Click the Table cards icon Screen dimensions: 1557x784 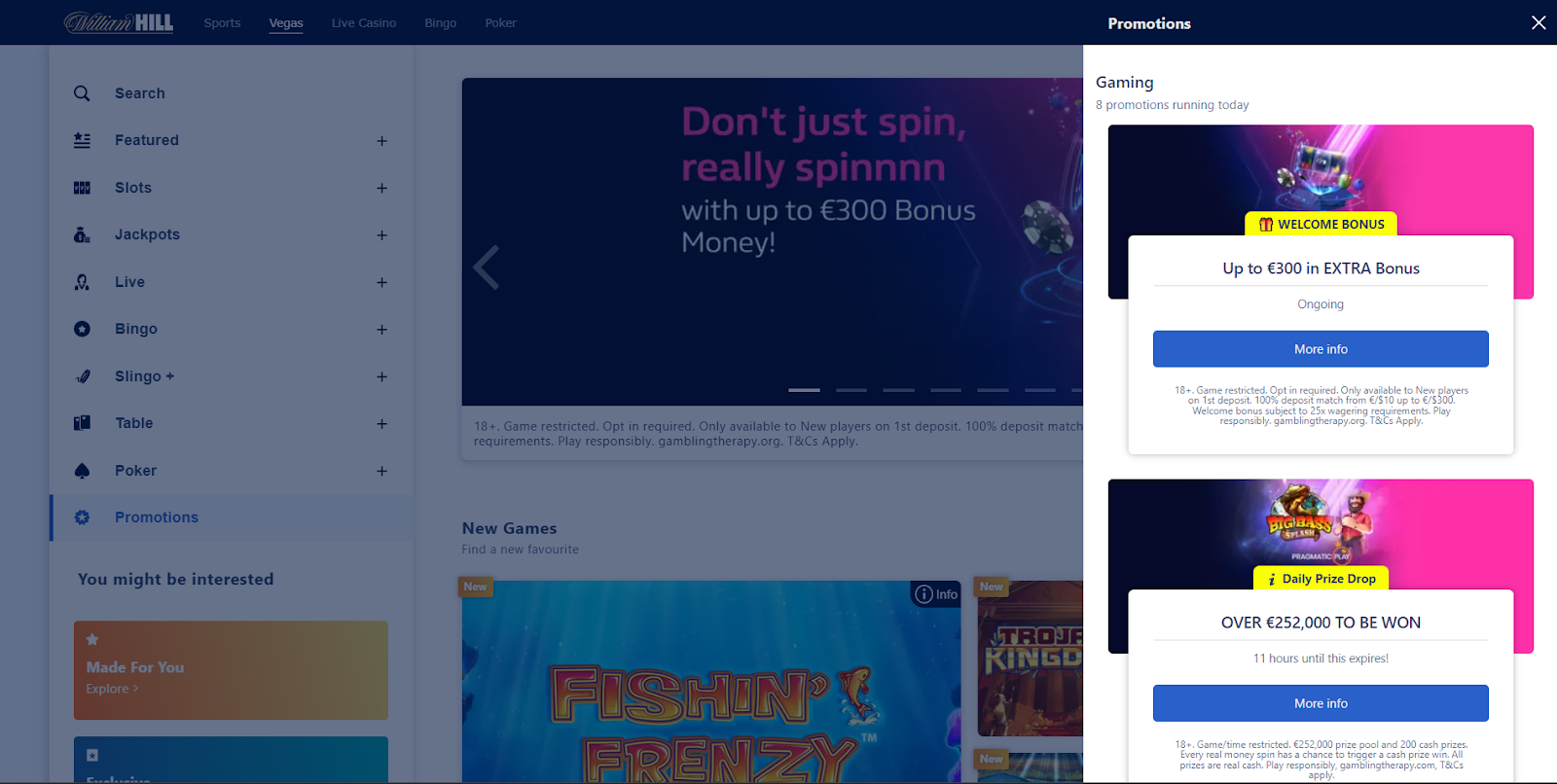82,423
